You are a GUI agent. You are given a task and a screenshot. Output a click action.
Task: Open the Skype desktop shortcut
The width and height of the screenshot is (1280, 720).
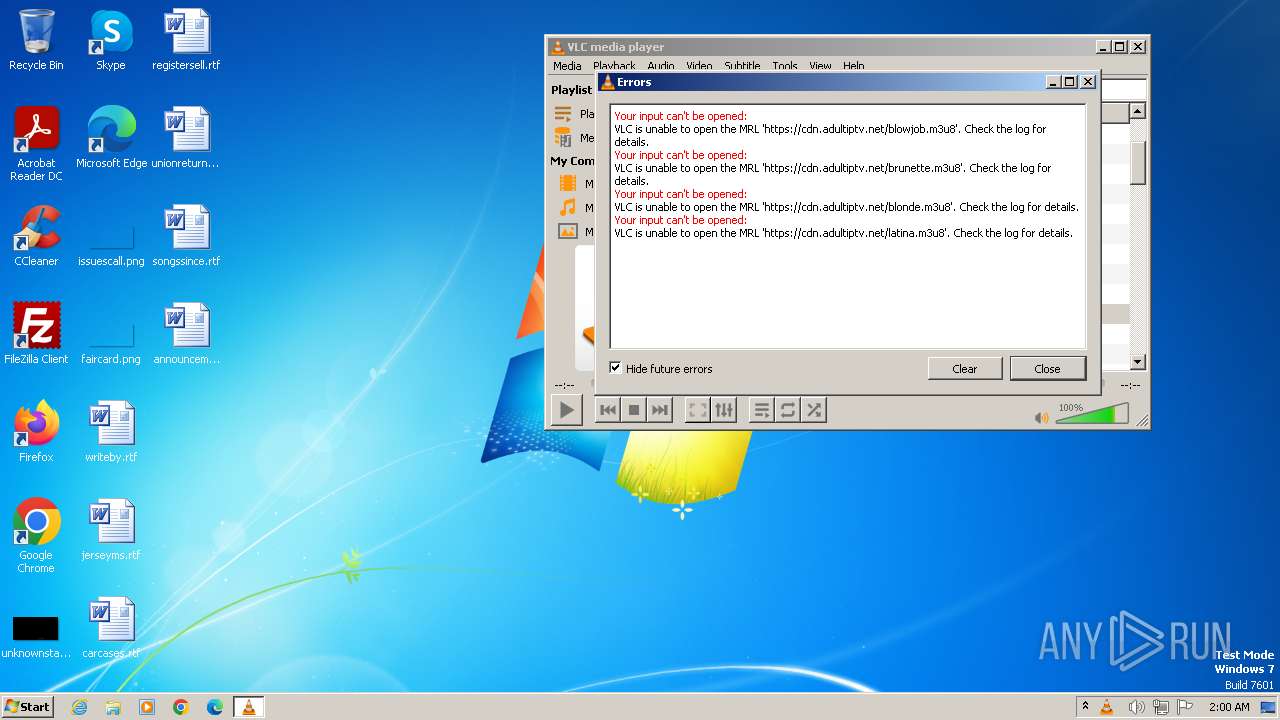pos(111,40)
